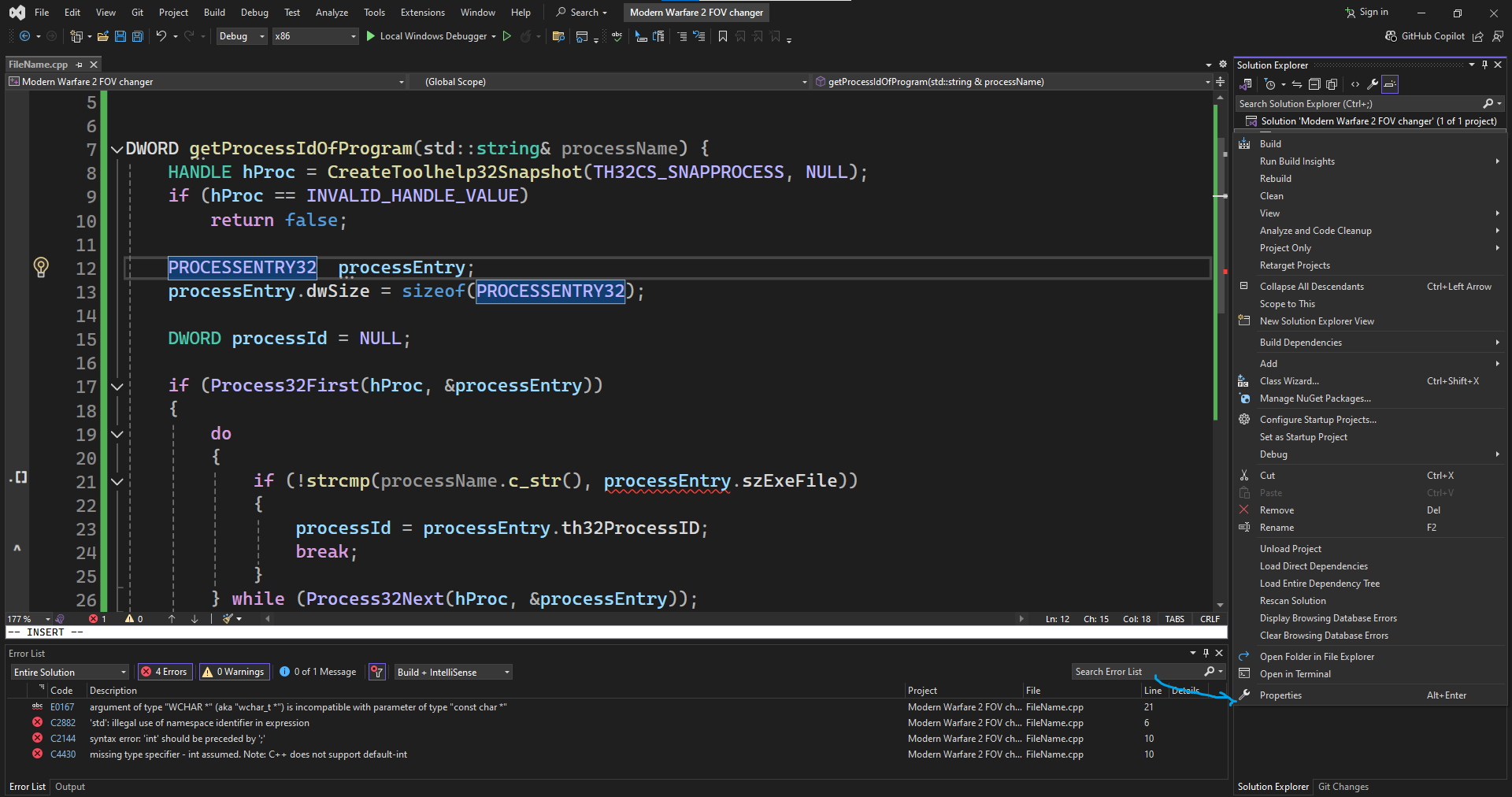Toggle auto-hide pin on Solution Explorer panel
Image resolution: width=1512 pixels, height=797 pixels.
click(1484, 65)
